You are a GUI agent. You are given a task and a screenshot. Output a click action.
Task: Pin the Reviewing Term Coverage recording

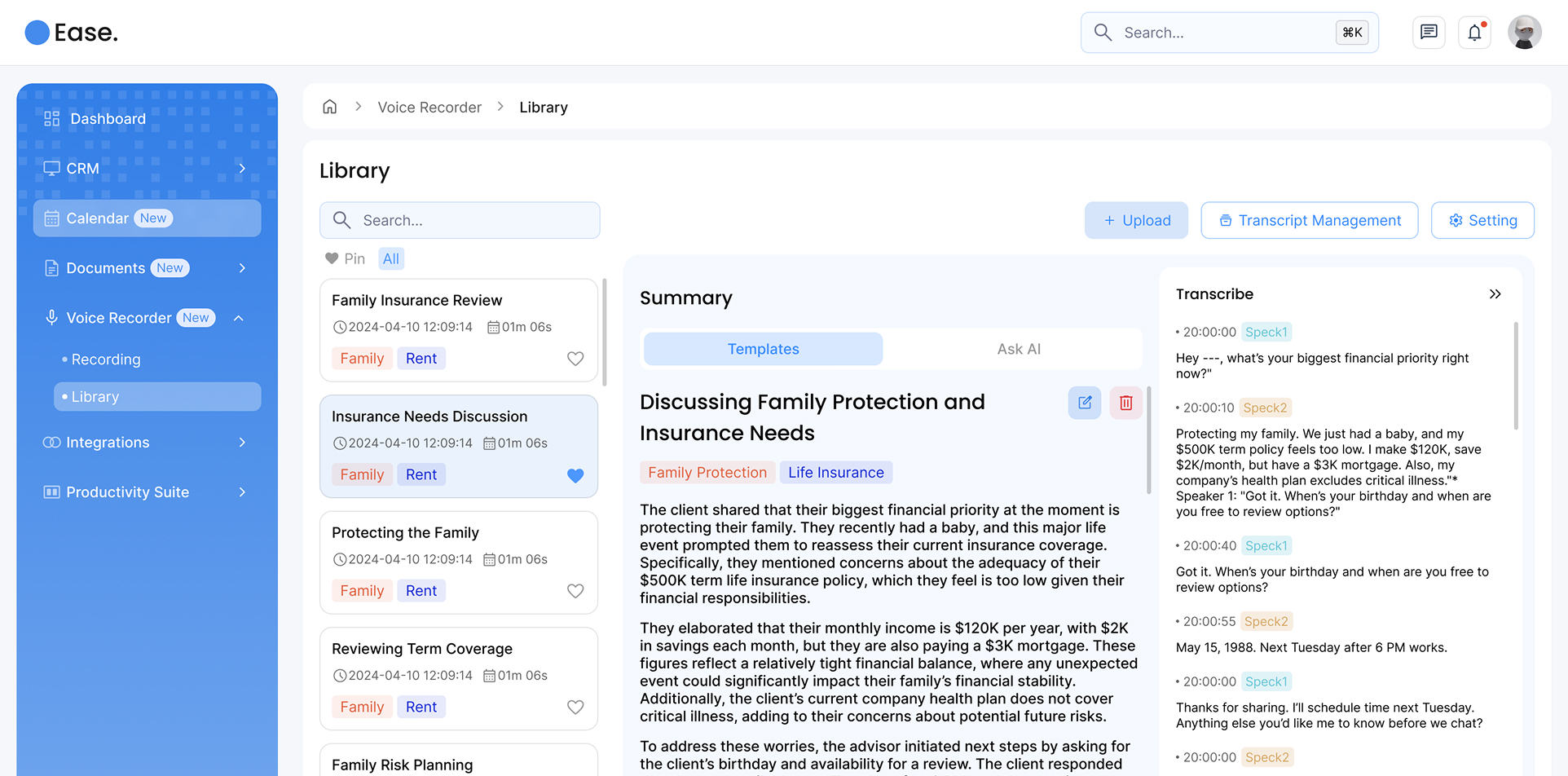(x=575, y=708)
